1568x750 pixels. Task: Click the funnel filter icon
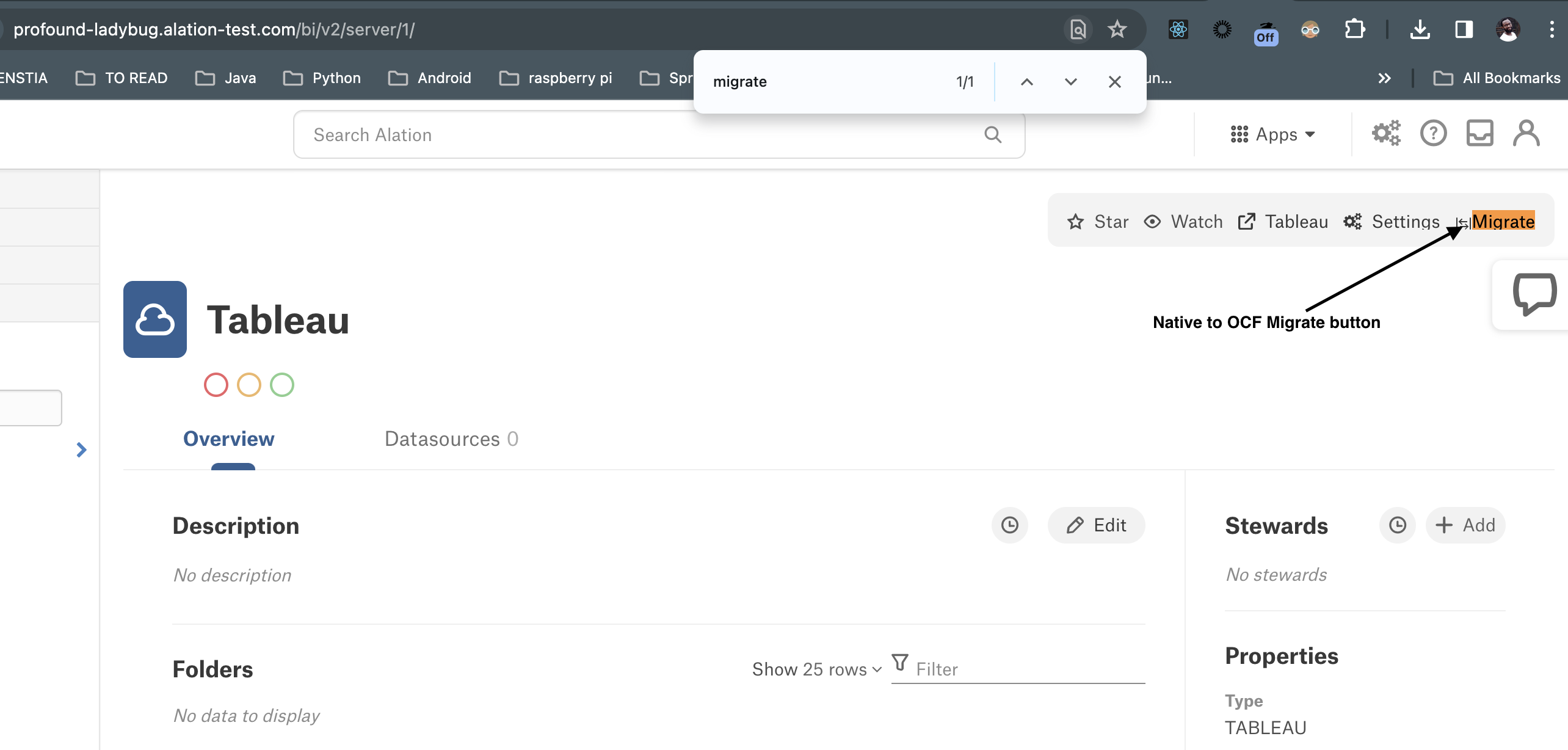(900, 663)
